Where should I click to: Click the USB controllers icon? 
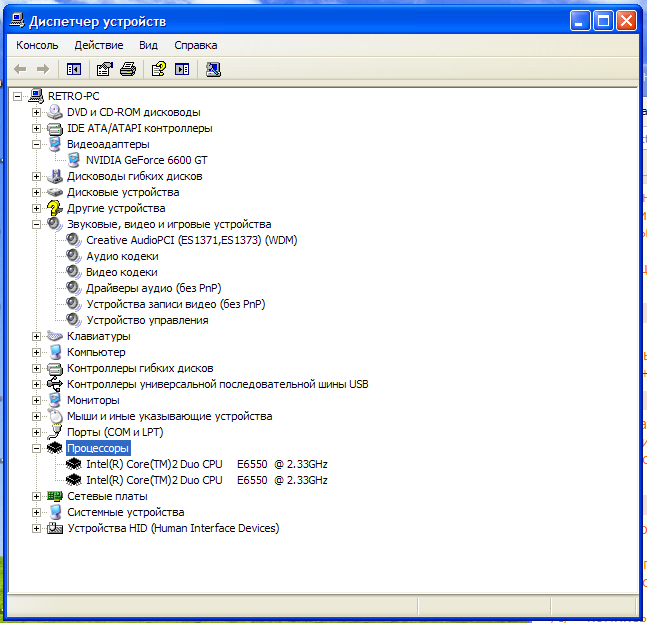click(54, 384)
